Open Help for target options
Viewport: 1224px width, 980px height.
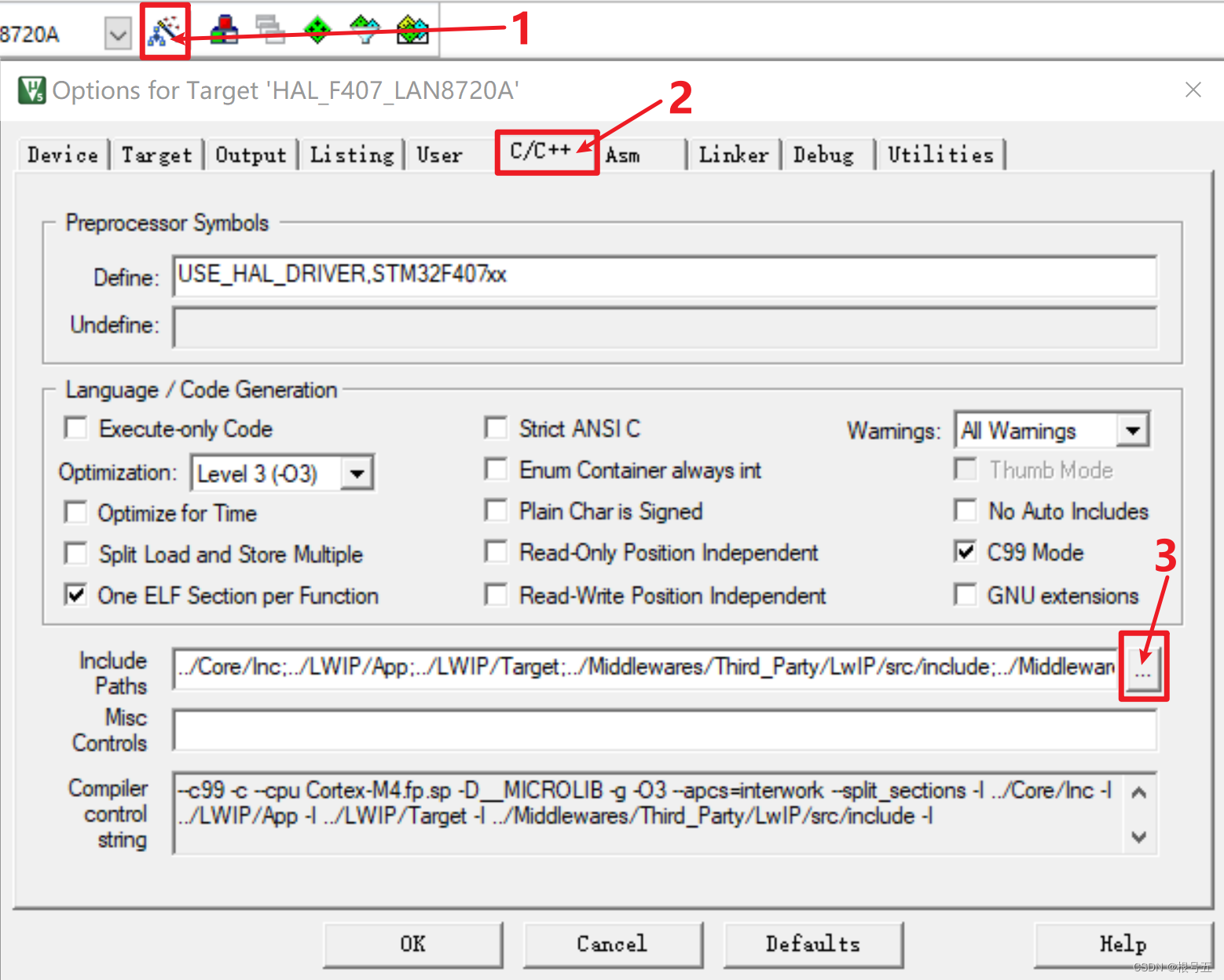click(x=1123, y=944)
